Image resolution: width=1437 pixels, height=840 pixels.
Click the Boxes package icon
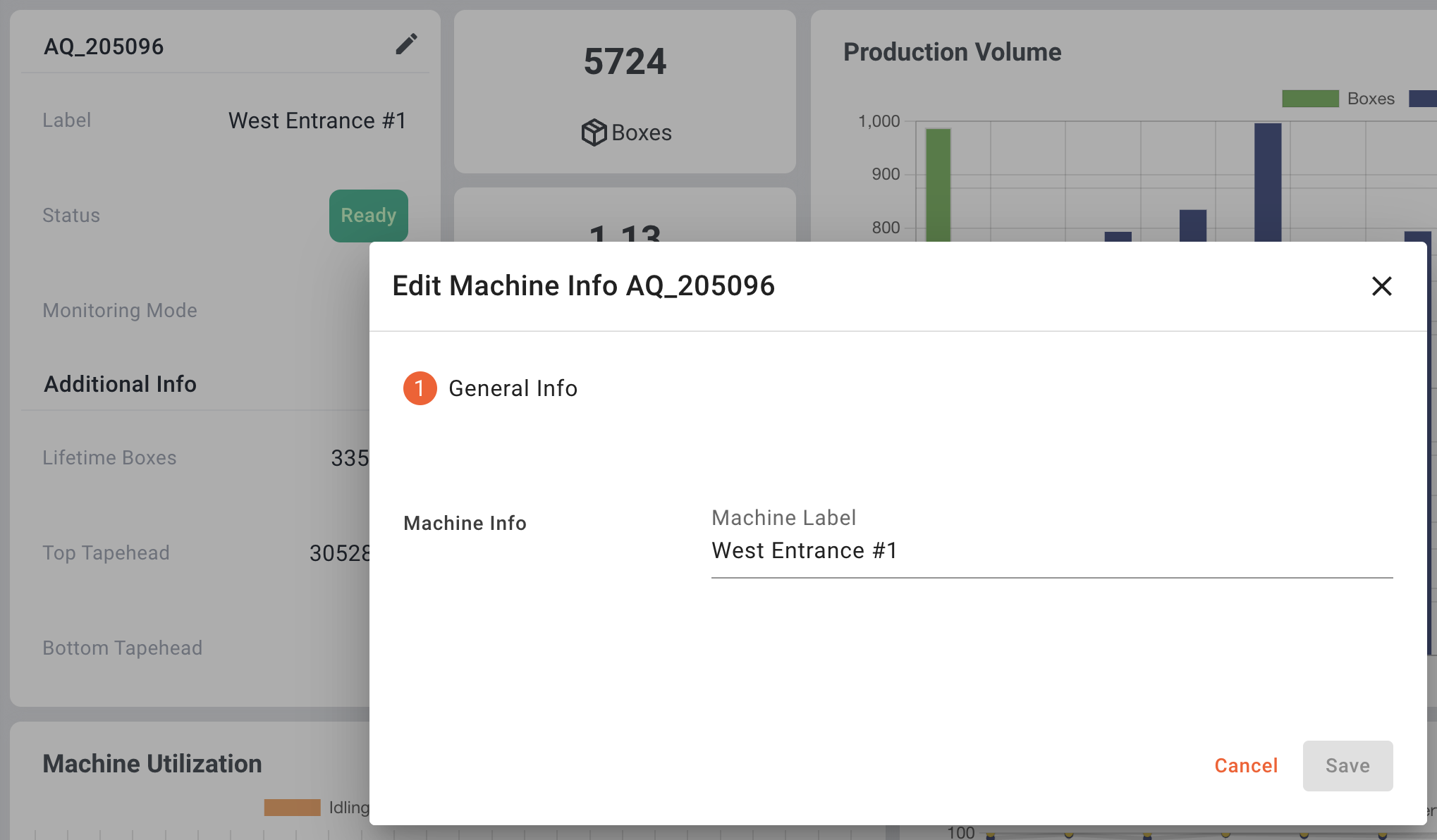(x=594, y=132)
